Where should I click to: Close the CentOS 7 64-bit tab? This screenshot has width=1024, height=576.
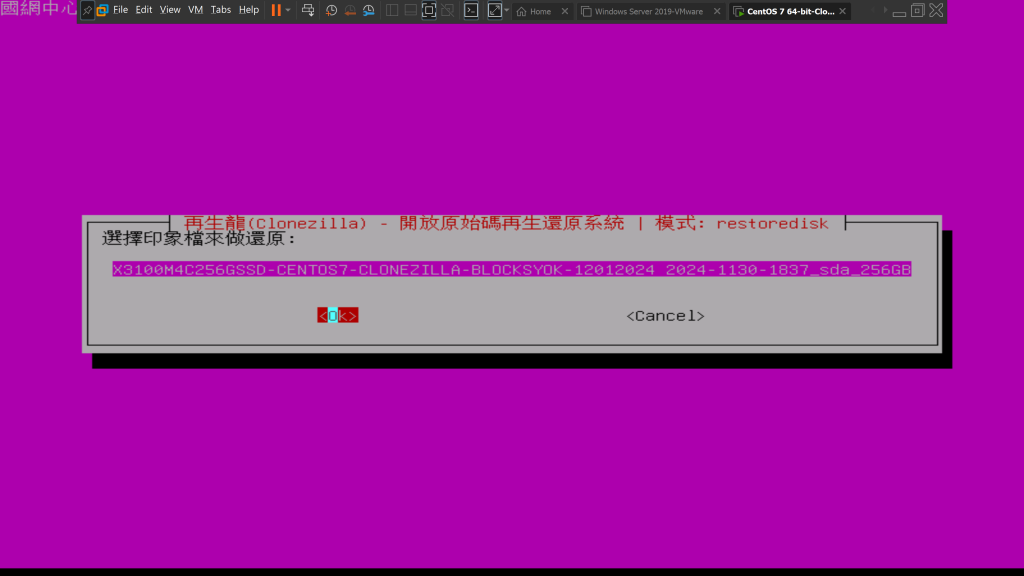[843, 11]
